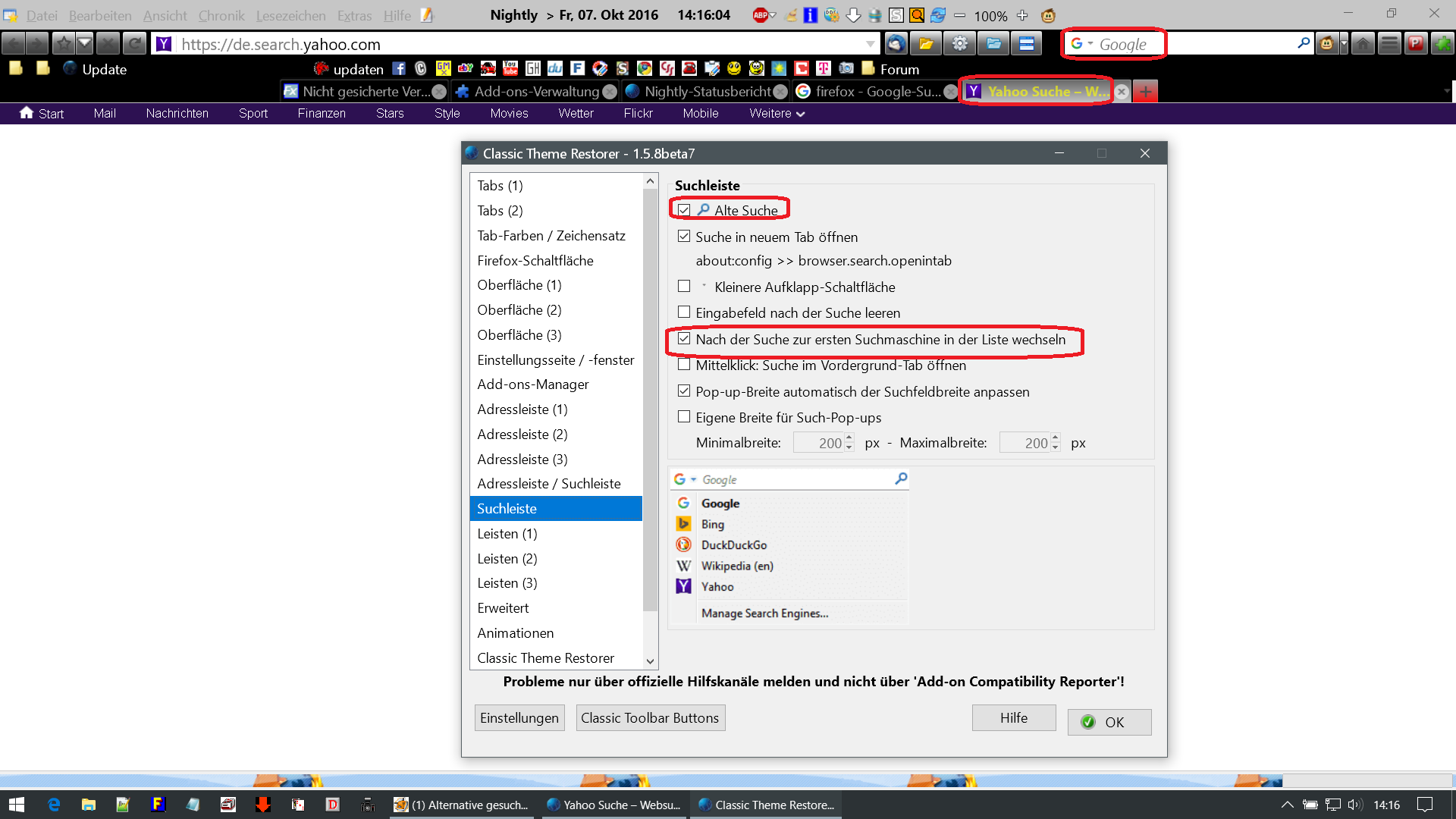Enable Eingabefeld nach der Suche leeren
1456x819 pixels.
[684, 312]
